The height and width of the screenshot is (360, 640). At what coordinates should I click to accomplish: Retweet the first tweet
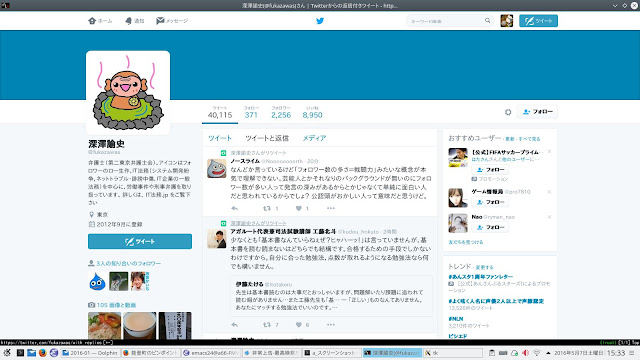tap(267, 208)
